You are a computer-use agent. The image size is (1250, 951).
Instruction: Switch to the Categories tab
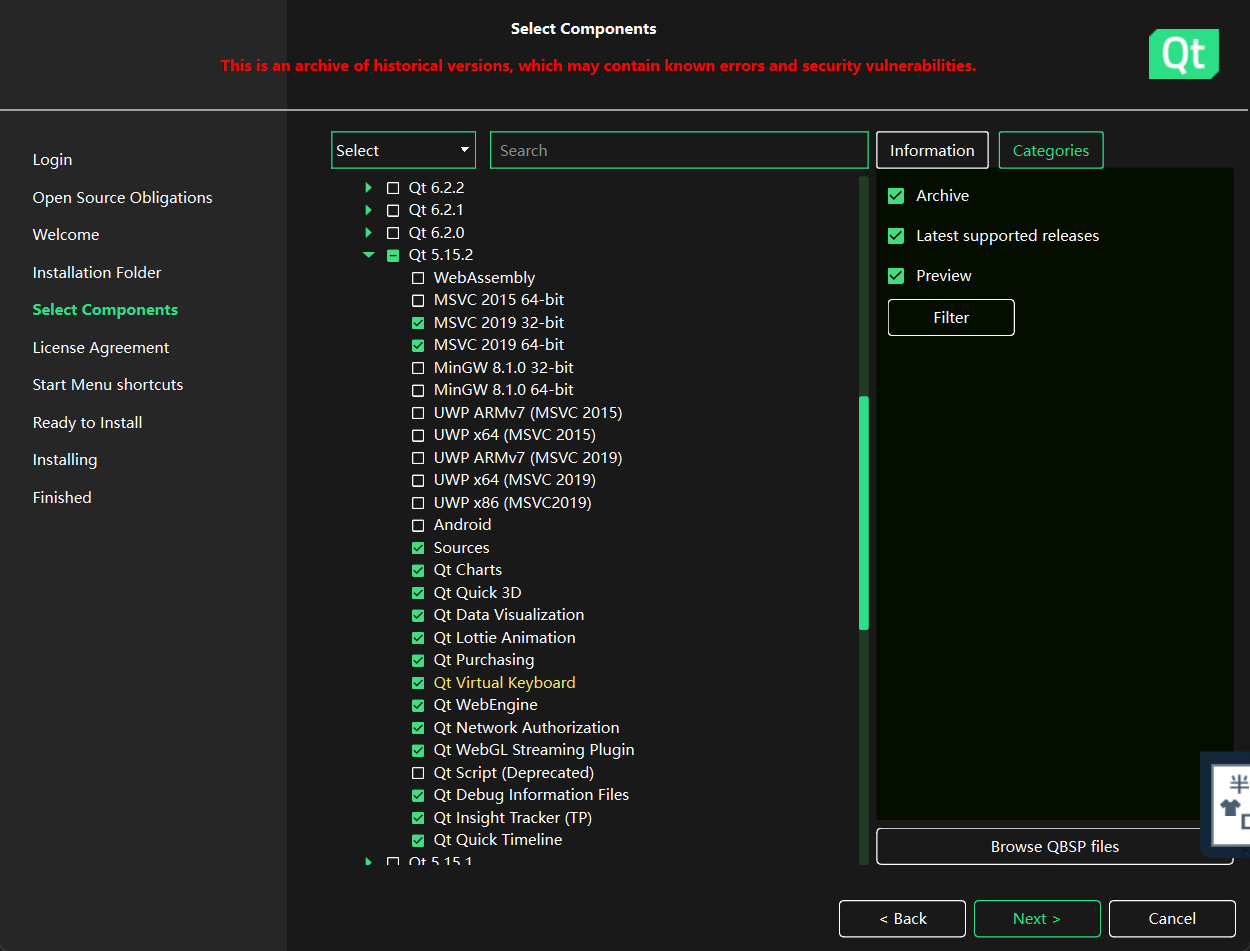click(x=1051, y=150)
